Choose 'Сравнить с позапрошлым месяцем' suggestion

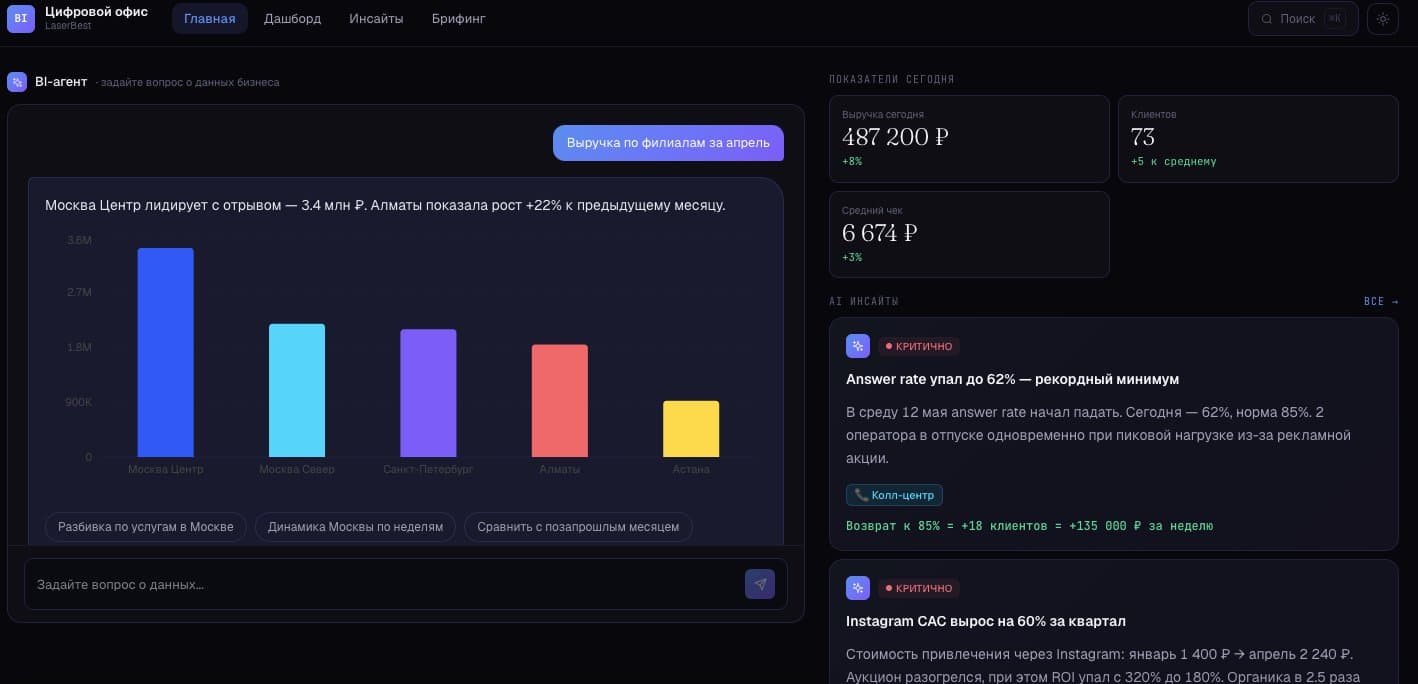[578, 527]
